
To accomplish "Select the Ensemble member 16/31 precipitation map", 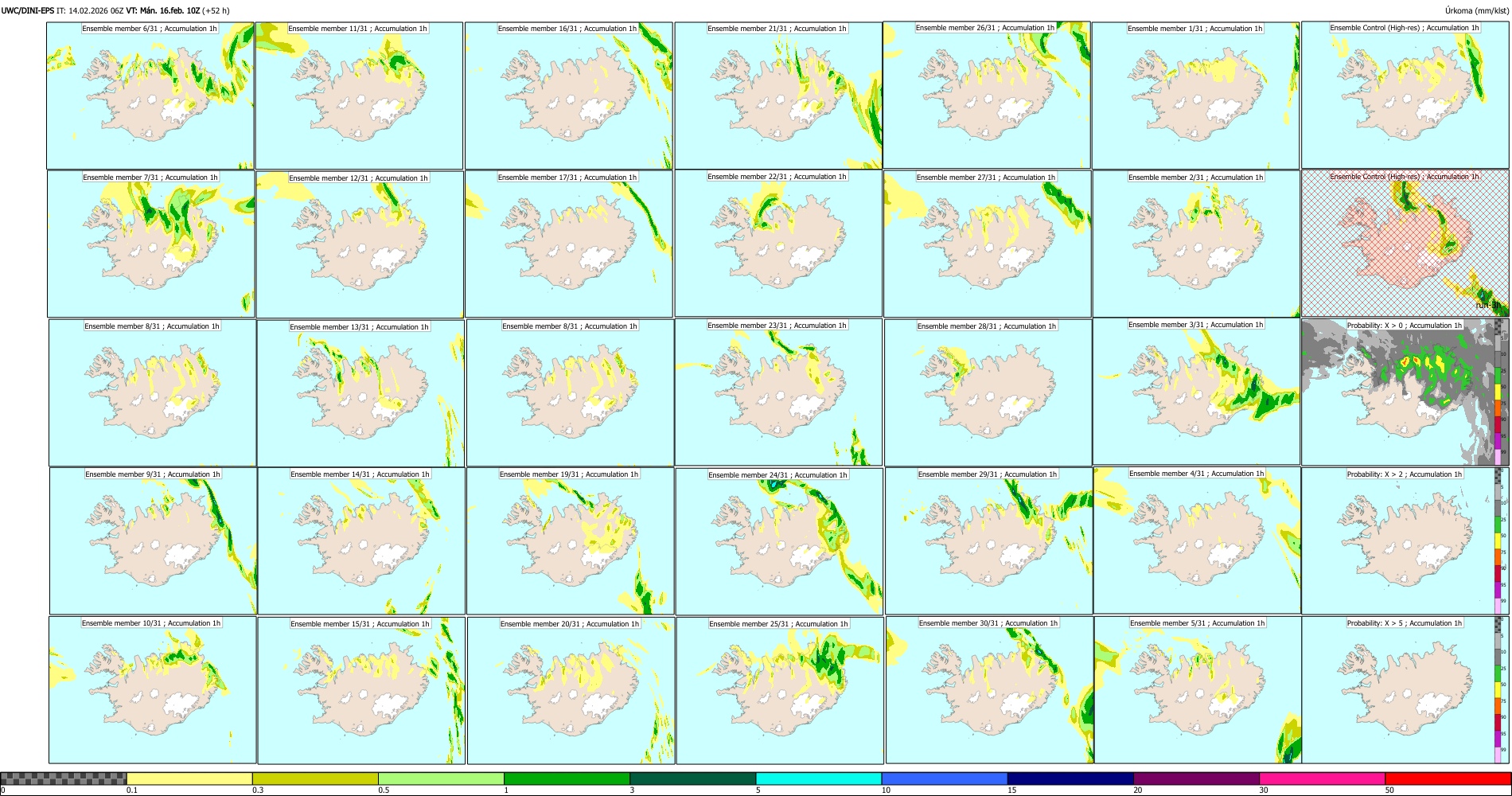I will coord(569,96).
